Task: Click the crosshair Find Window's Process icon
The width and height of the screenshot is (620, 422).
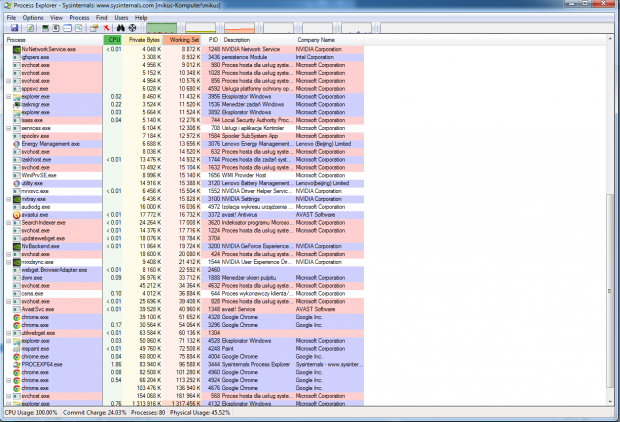Action: pos(132,28)
